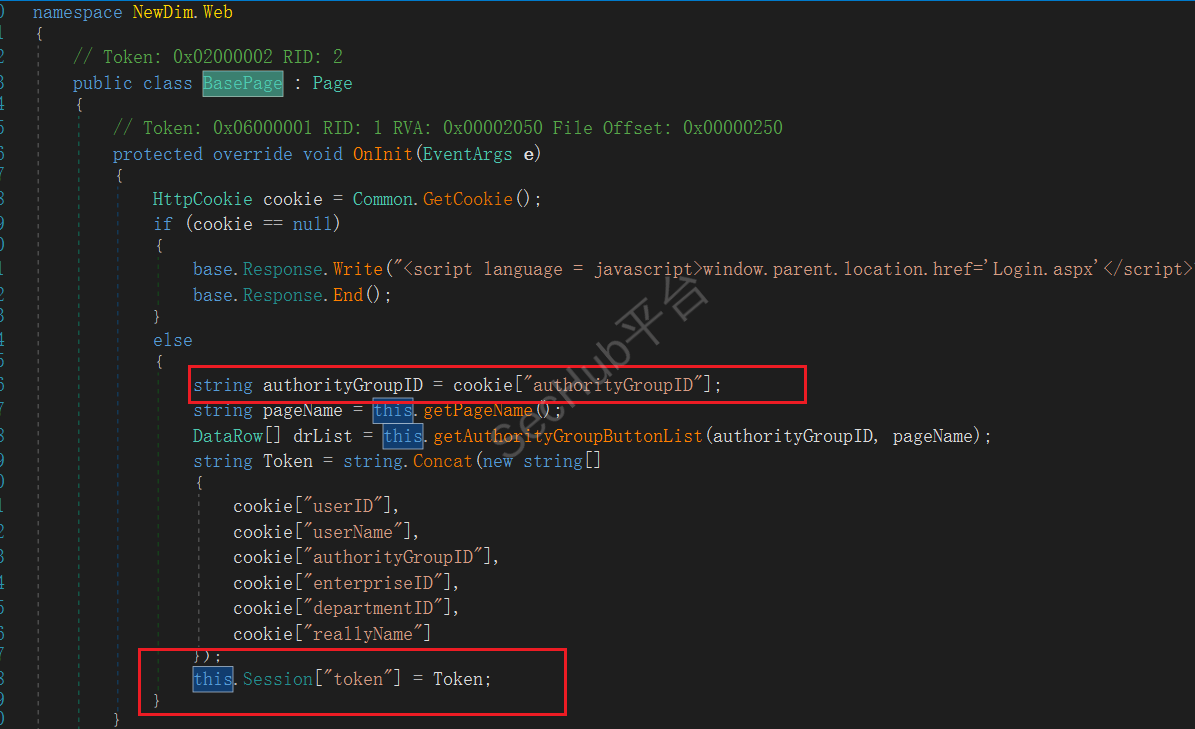Select the OnInit method name
Screen dimensions: 1195x729
(x=383, y=154)
